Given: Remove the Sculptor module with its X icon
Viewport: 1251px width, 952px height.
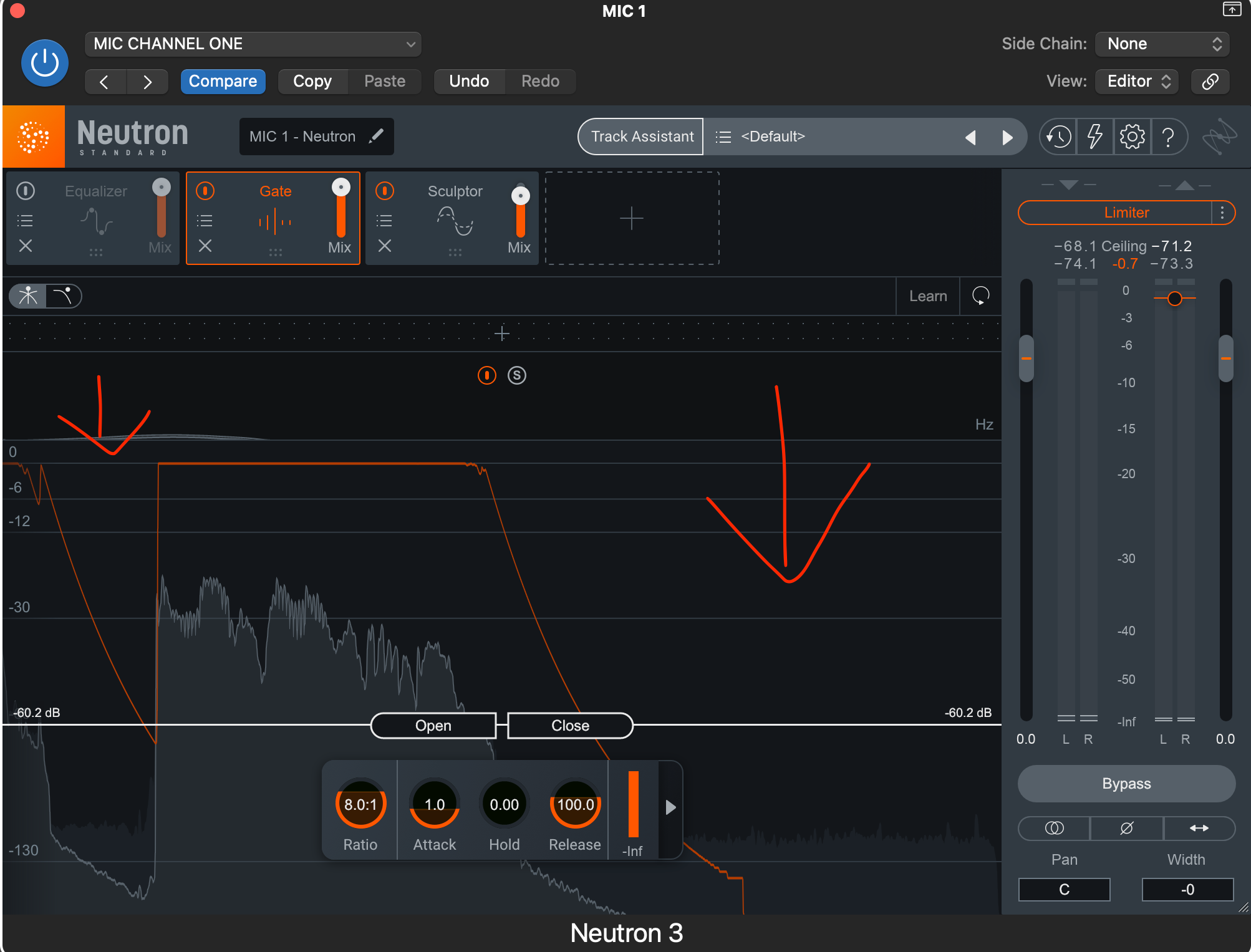Looking at the screenshot, I should pyautogui.click(x=384, y=246).
